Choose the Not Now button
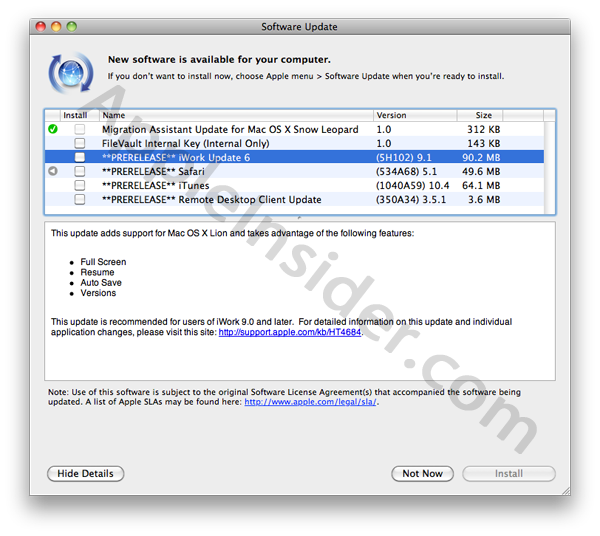The width and height of the screenshot is (600, 536). (x=422, y=474)
